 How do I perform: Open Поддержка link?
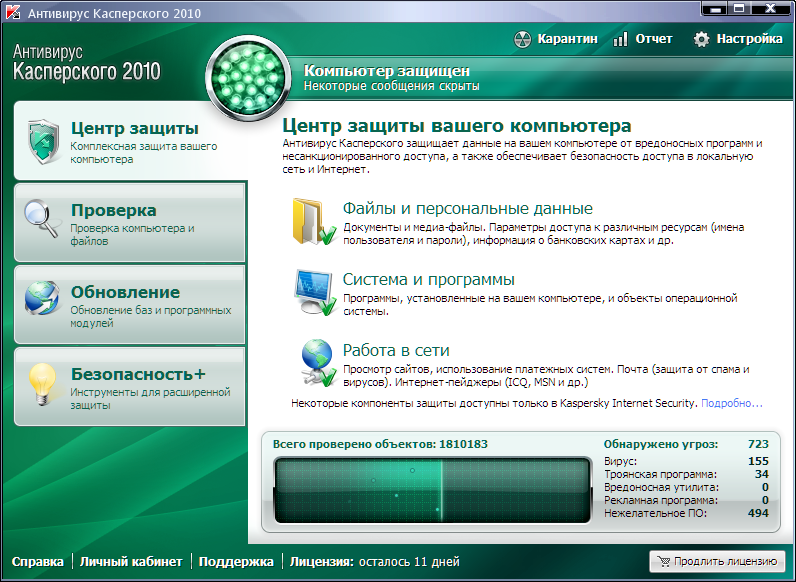(236, 562)
